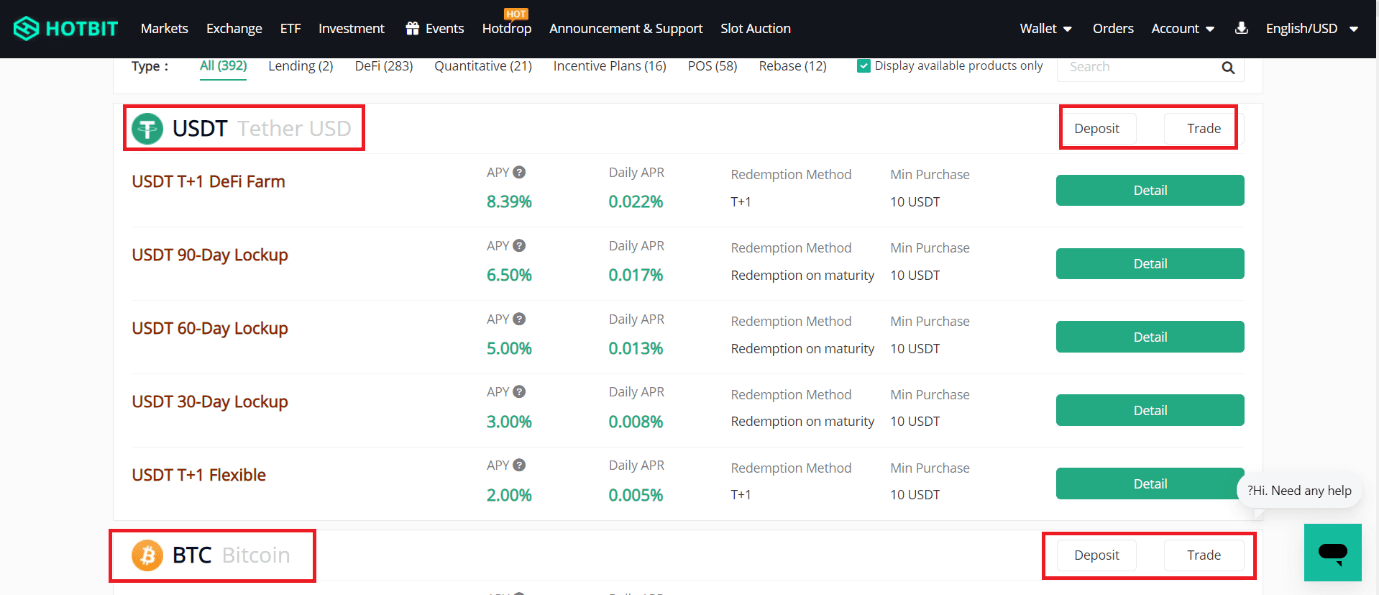The image size is (1379, 595).
Task: Filter by Incentive Plans (16)
Action: pos(610,66)
